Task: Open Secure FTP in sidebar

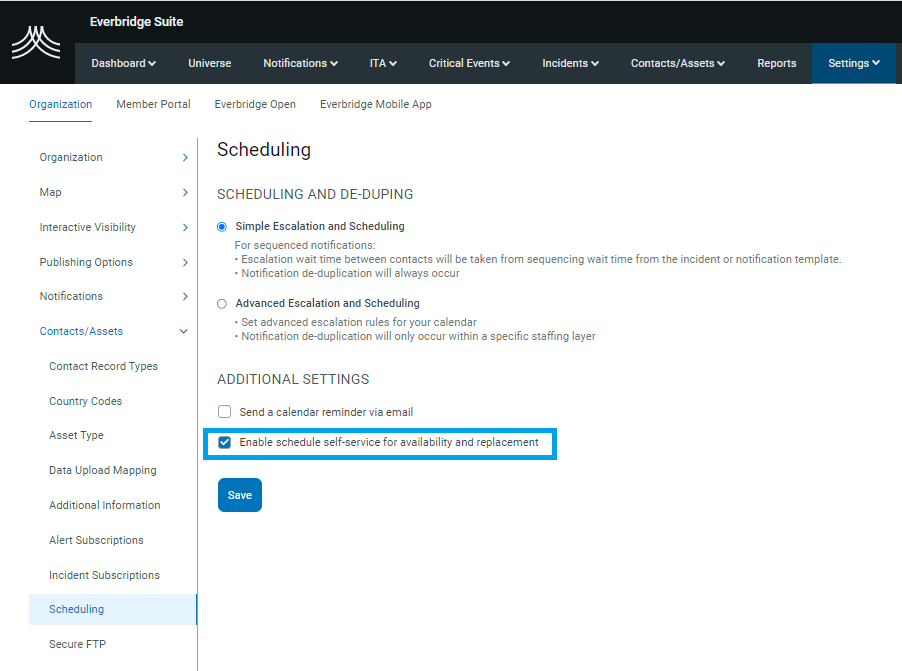Action: pyautogui.click(x=77, y=644)
